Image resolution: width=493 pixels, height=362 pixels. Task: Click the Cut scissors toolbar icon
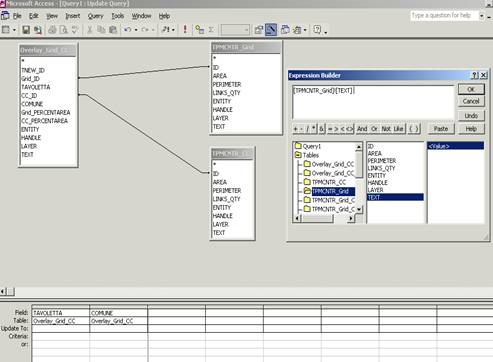pos(90,30)
